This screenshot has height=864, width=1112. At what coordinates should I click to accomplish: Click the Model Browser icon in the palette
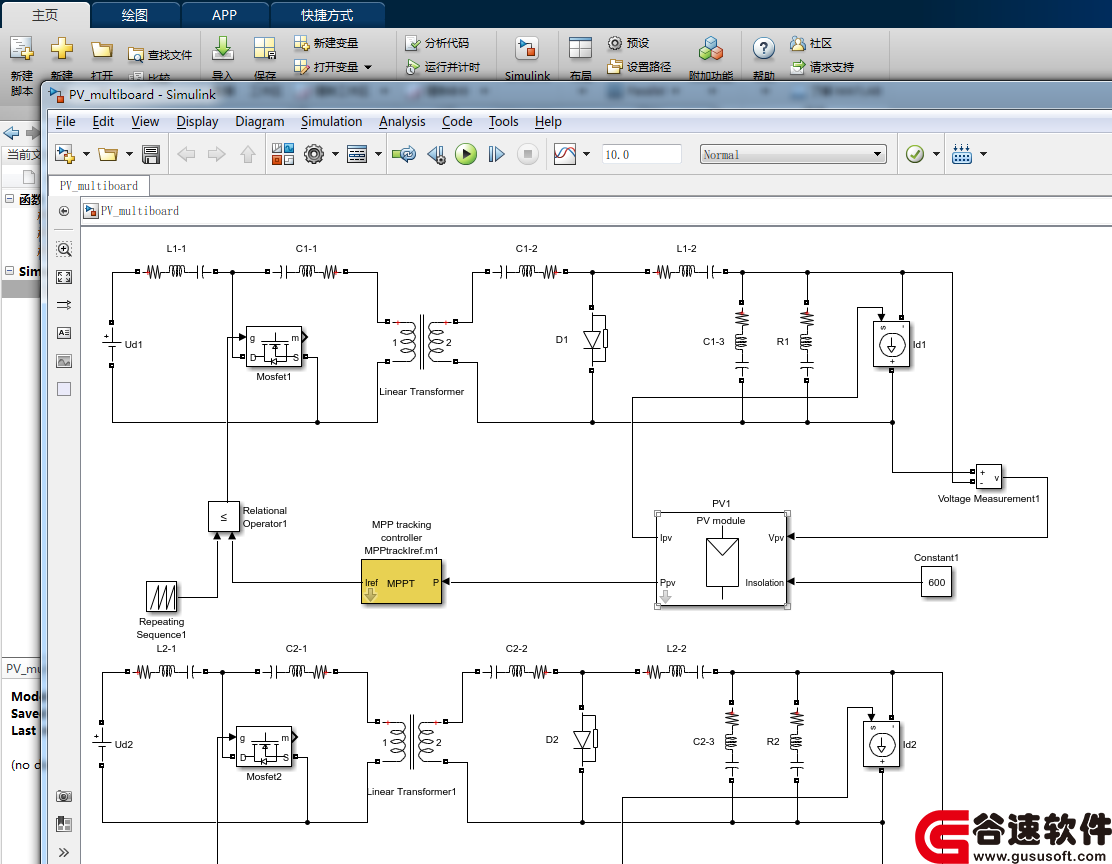pos(64,824)
